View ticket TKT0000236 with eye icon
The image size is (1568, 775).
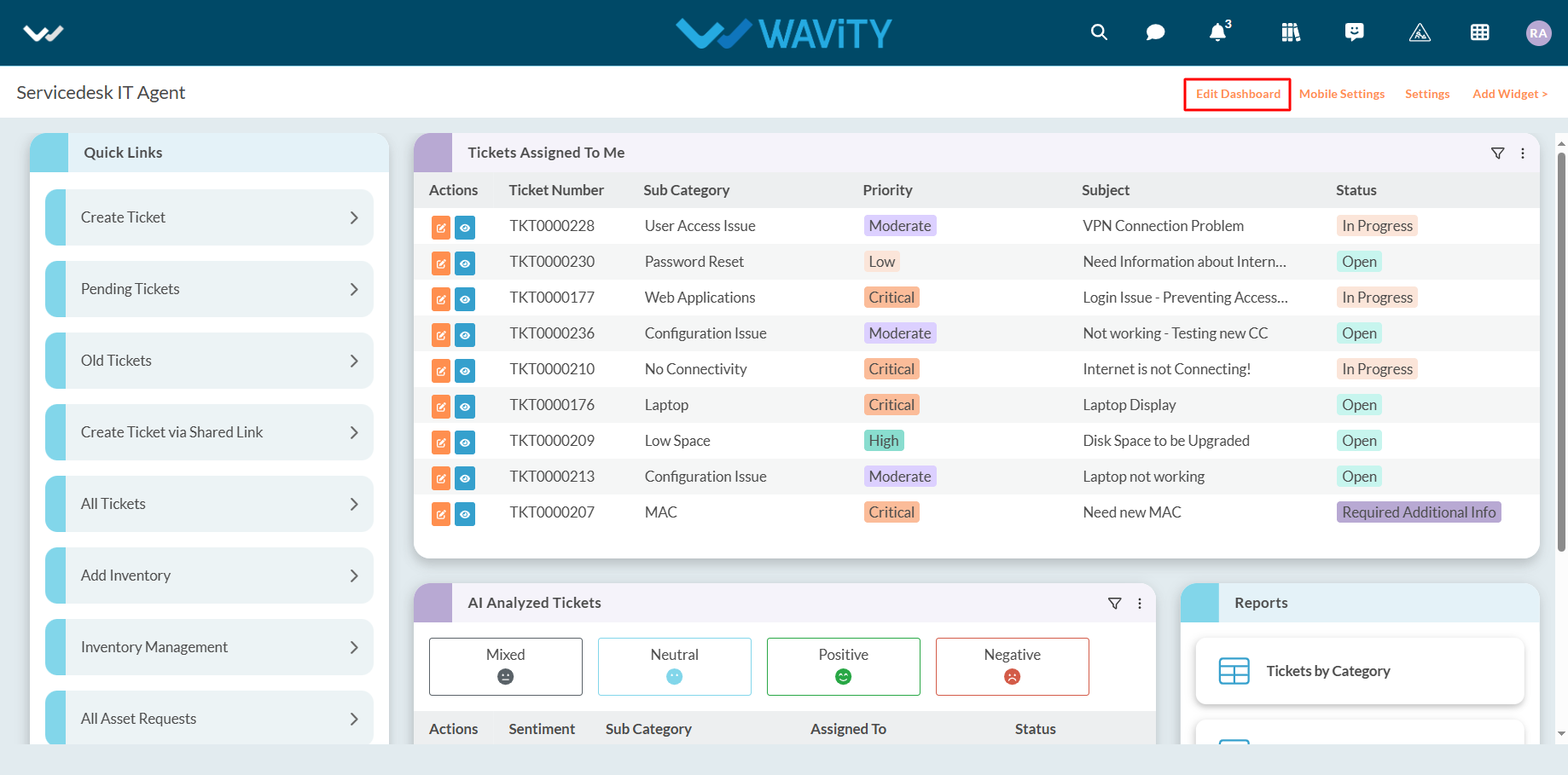pyautogui.click(x=465, y=335)
